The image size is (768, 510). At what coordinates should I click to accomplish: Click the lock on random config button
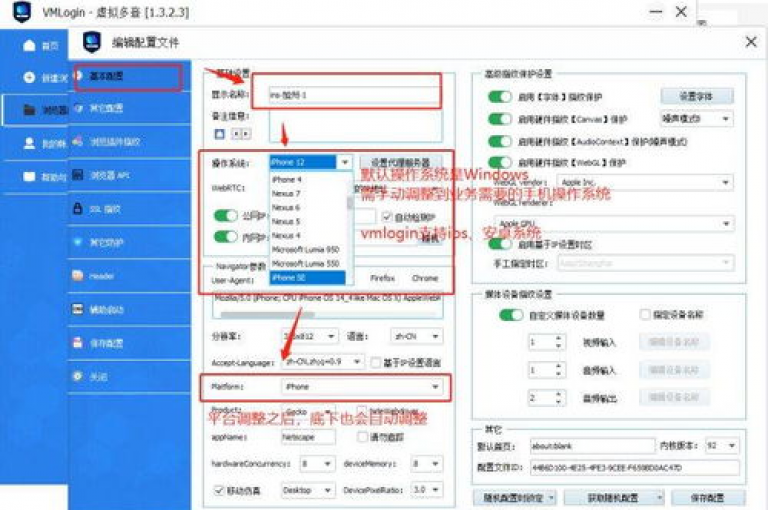[514, 498]
